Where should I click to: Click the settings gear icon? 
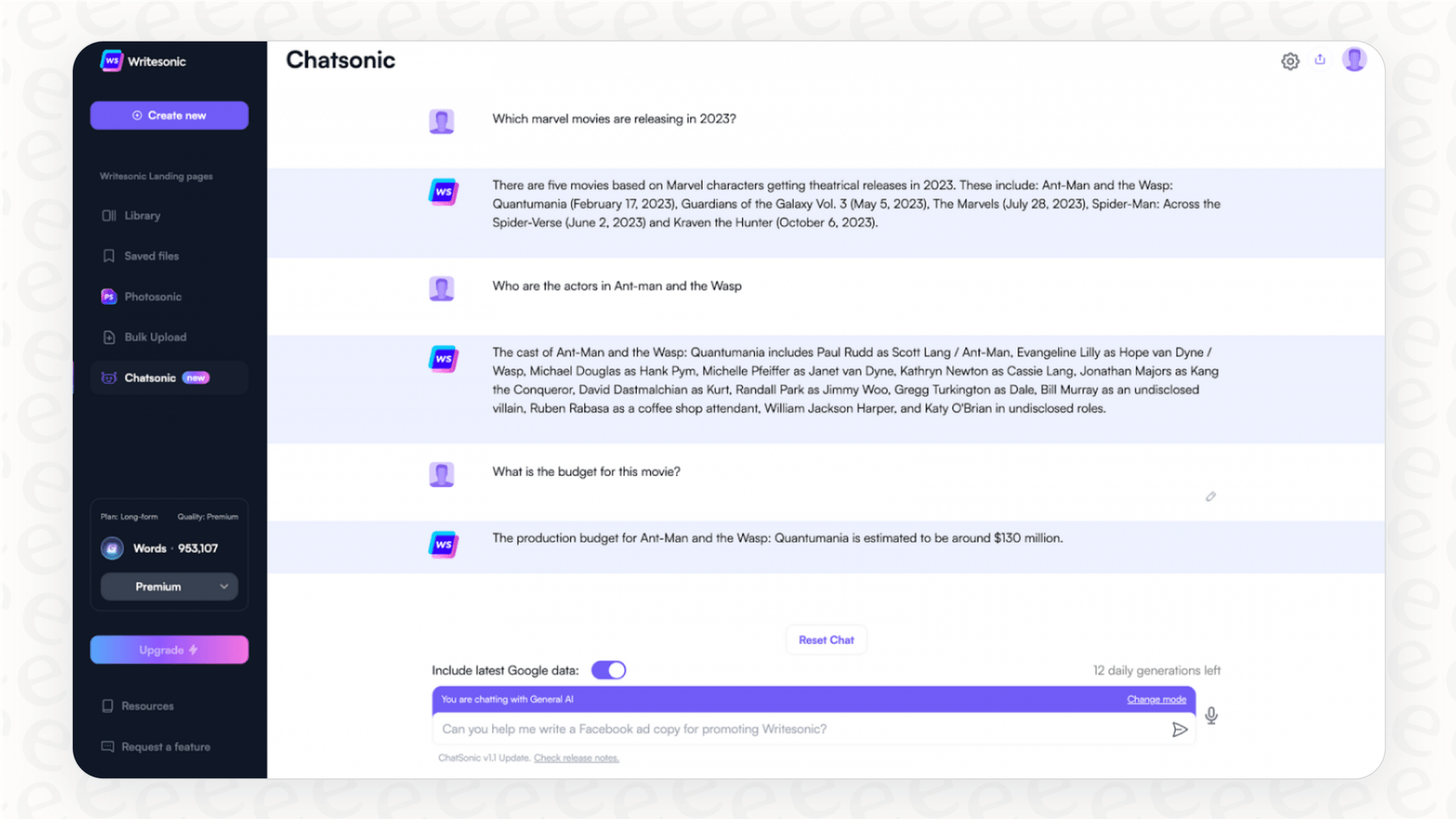pos(1290,62)
